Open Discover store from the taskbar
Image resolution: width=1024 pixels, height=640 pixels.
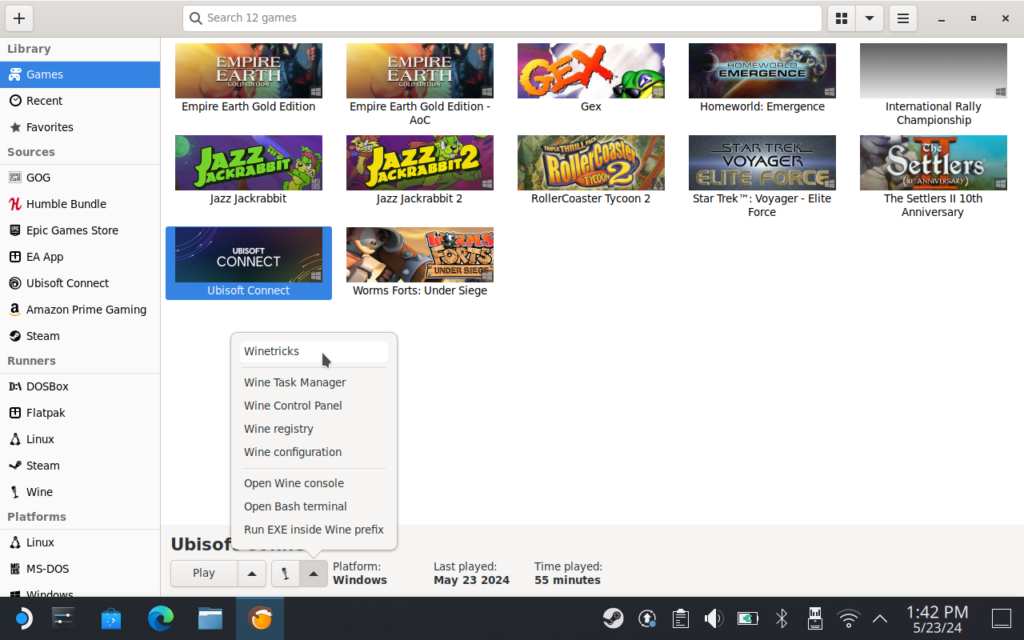111,618
